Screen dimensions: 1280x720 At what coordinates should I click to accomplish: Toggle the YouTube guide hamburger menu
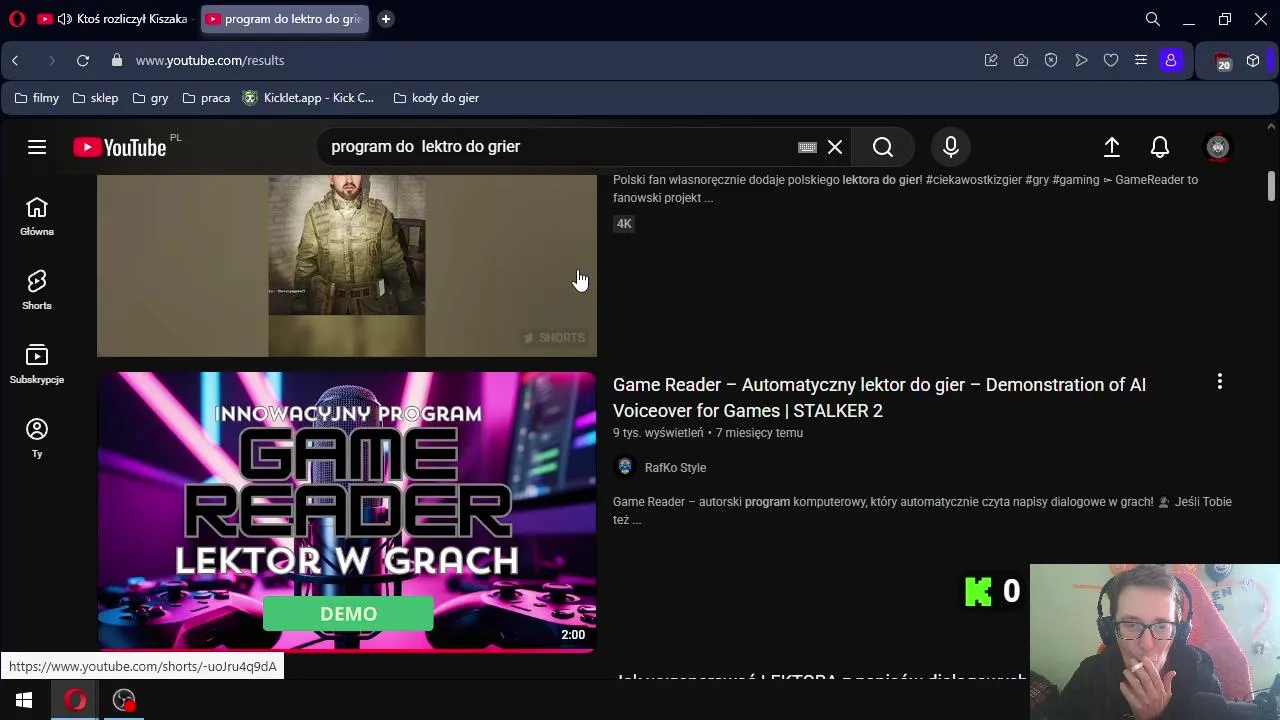pos(37,147)
